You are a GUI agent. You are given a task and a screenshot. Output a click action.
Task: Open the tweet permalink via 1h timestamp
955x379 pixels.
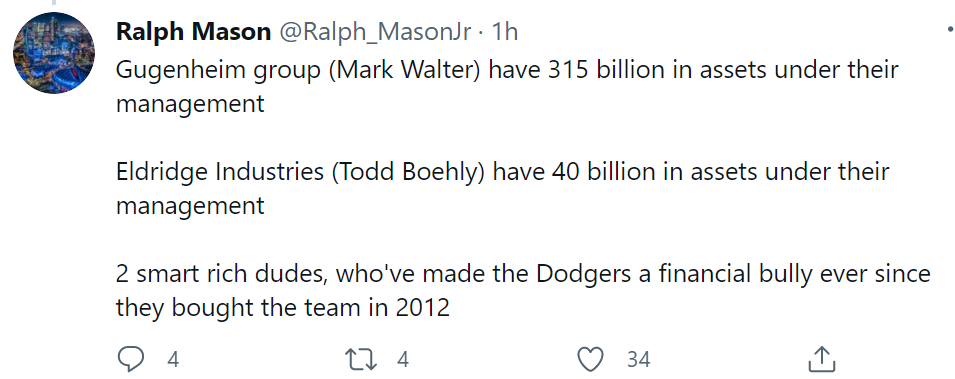504,31
